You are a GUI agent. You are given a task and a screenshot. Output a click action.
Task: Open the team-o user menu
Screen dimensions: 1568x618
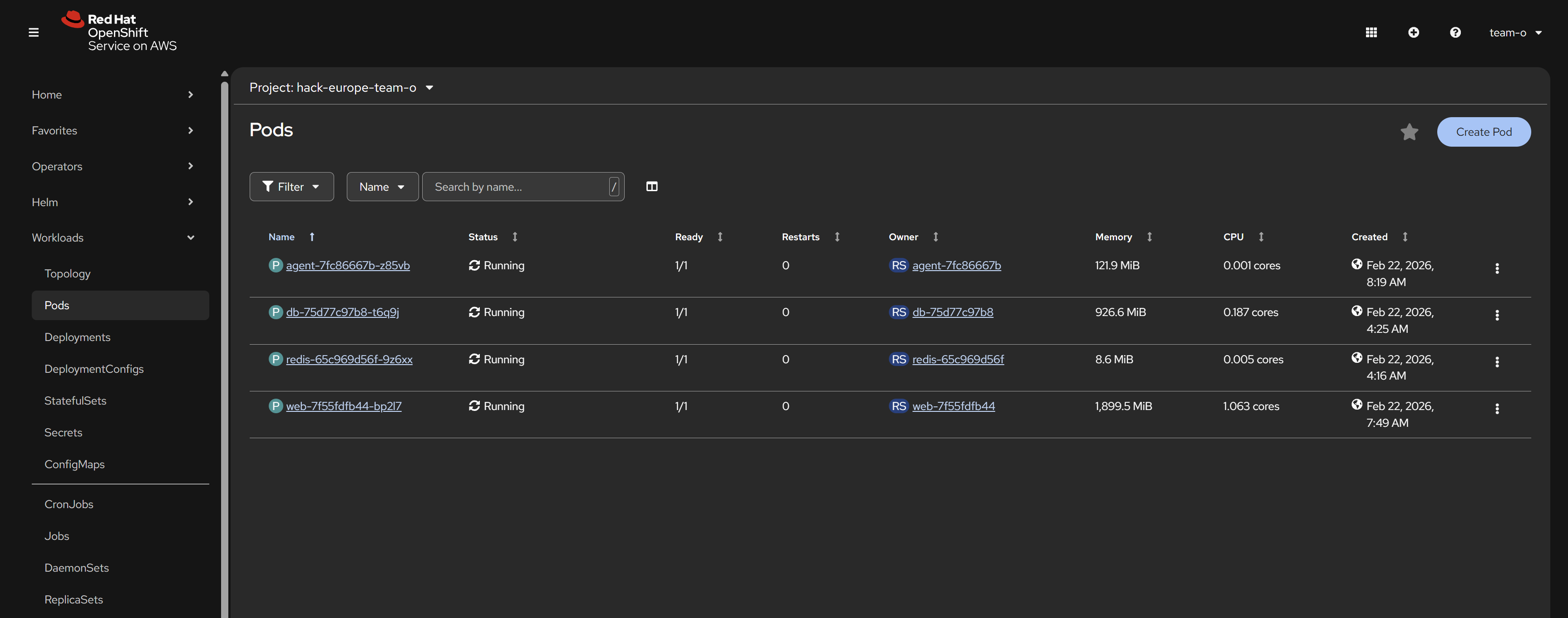(x=1514, y=32)
